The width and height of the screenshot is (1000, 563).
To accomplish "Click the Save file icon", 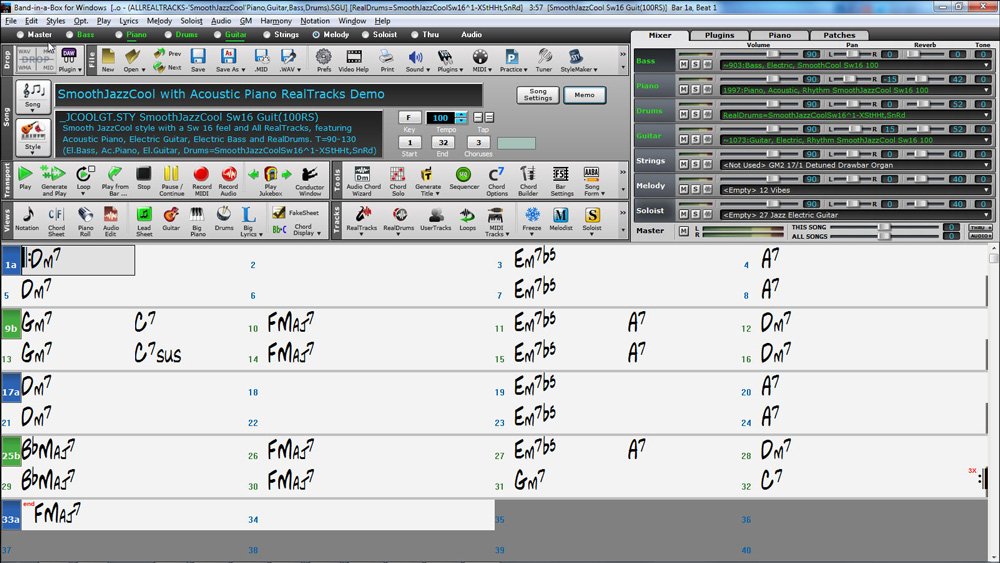I will [x=198, y=61].
